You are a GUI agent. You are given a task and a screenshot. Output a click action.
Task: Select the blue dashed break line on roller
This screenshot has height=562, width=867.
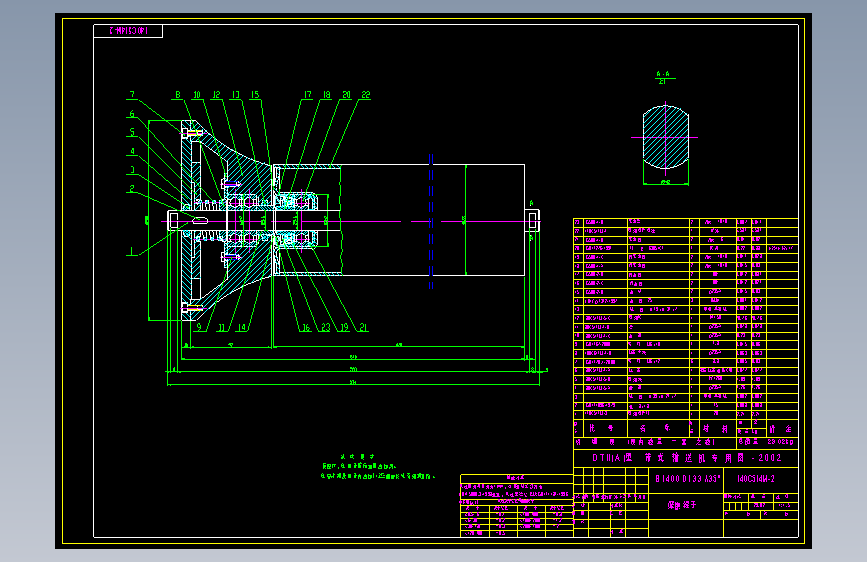tap(431, 221)
